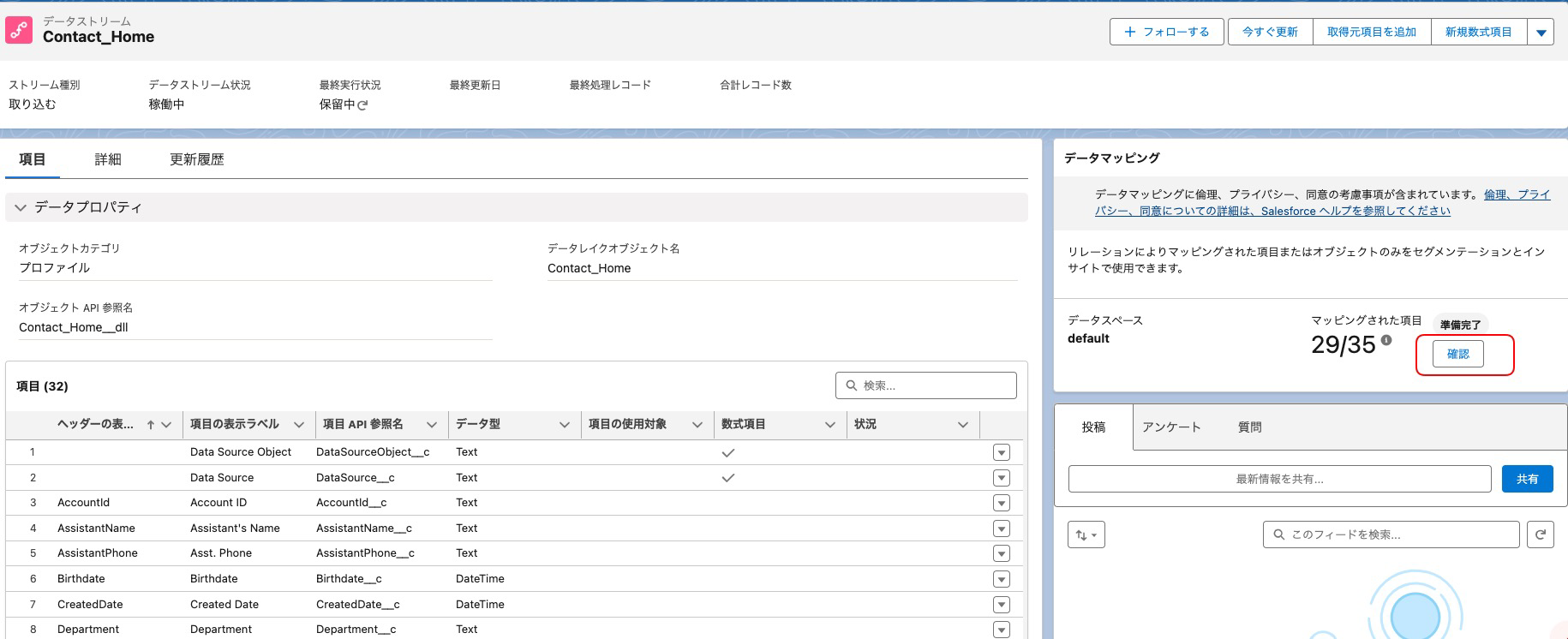
Task: Click the 稼働中 data stream status value
Action: click(x=166, y=105)
